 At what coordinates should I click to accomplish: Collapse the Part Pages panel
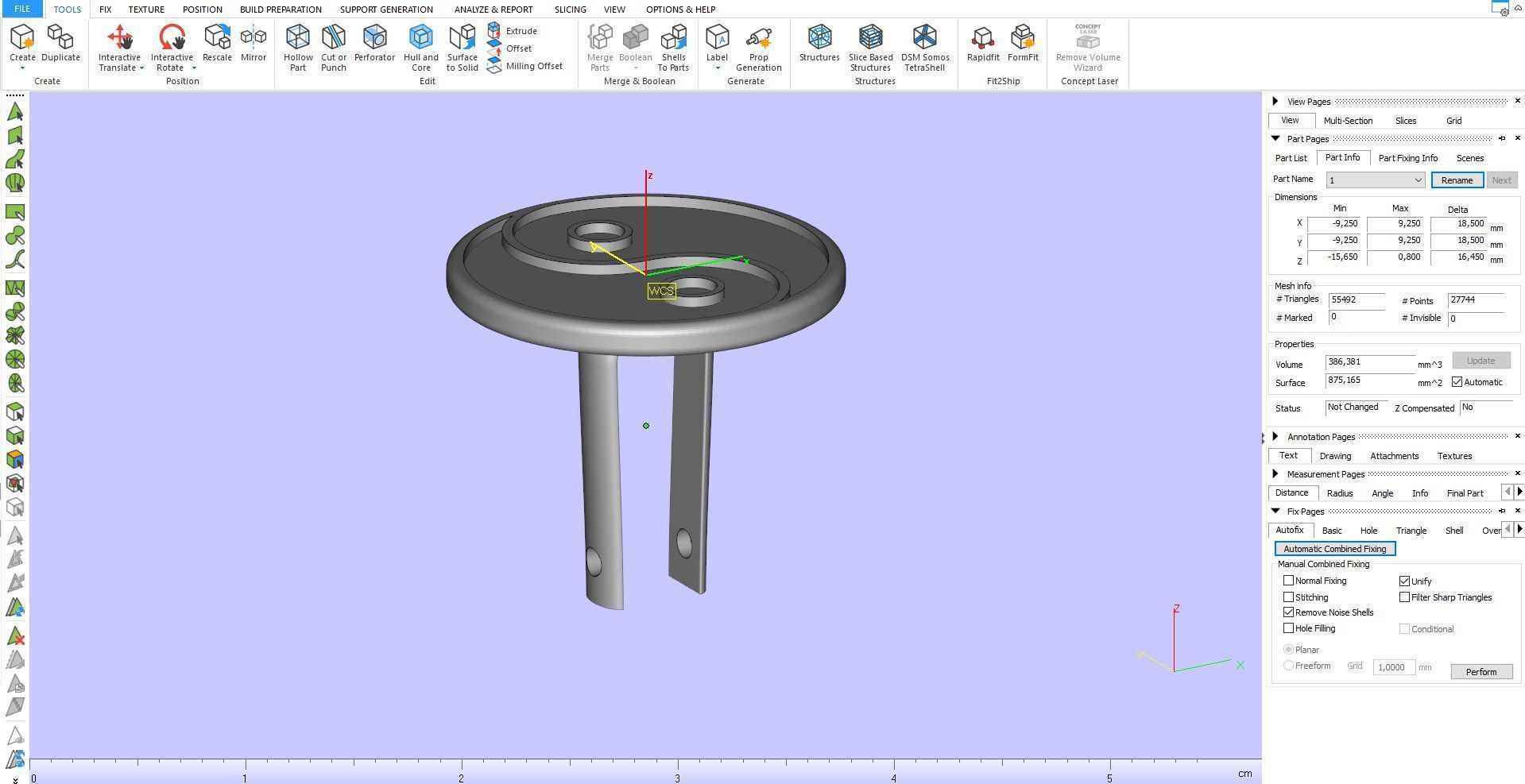coord(1275,138)
